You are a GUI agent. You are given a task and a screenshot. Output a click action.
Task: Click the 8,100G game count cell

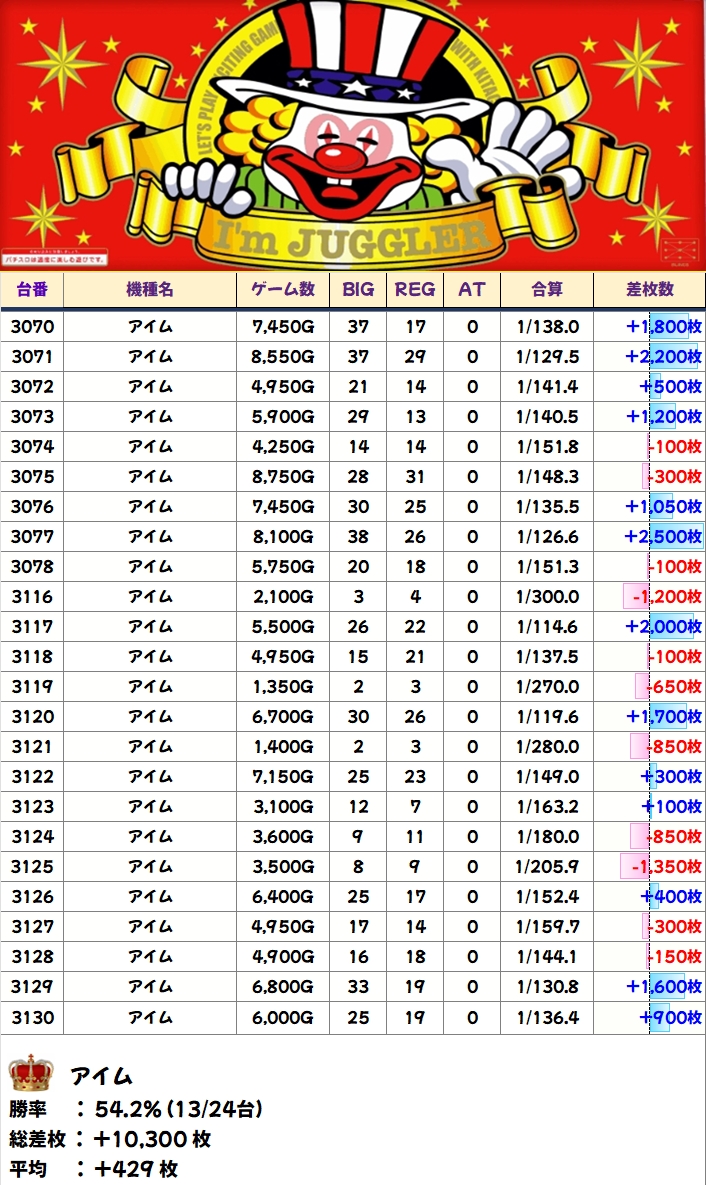[x=283, y=537]
